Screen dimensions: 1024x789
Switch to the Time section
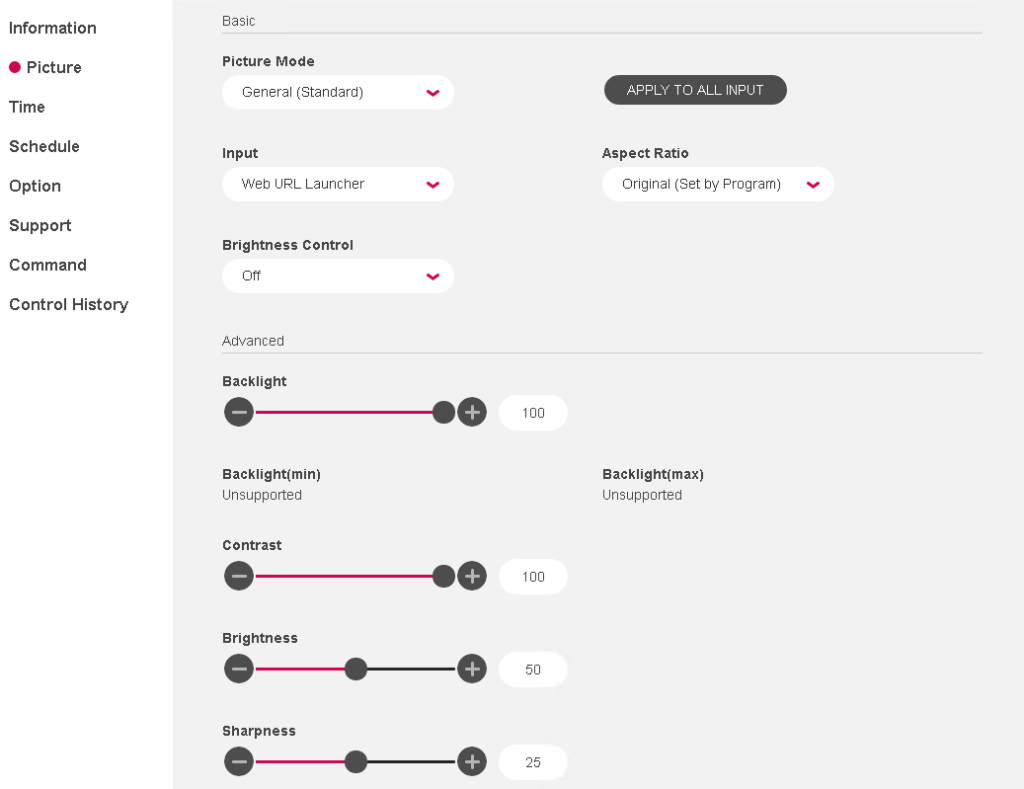click(26, 107)
